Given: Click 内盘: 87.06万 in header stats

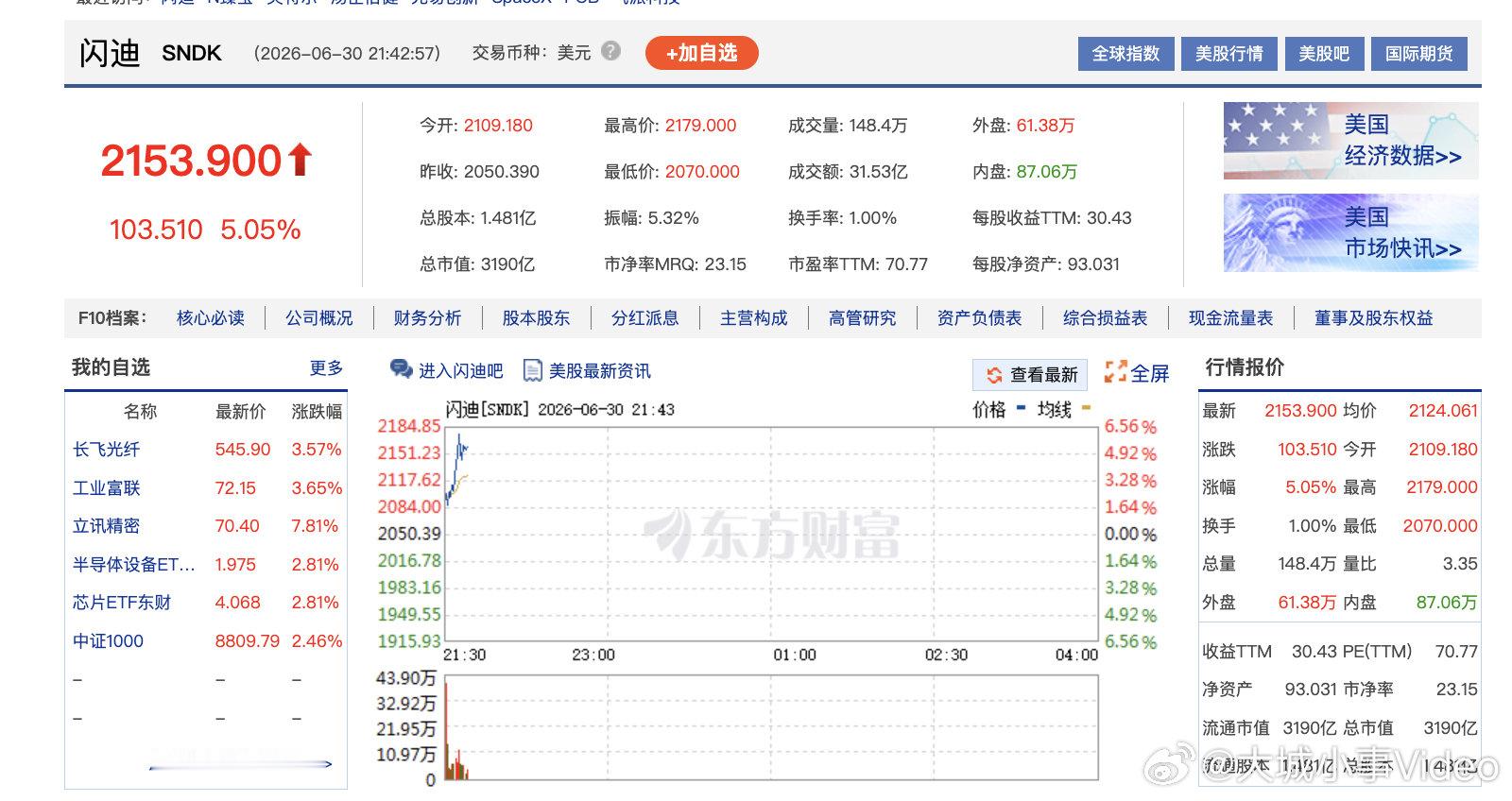Looking at the screenshot, I should [1024, 172].
